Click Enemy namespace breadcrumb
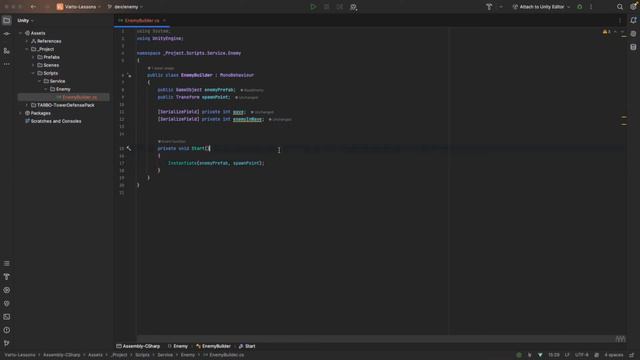Image resolution: width=640 pixels, height=360 pixels. (178, 346)
